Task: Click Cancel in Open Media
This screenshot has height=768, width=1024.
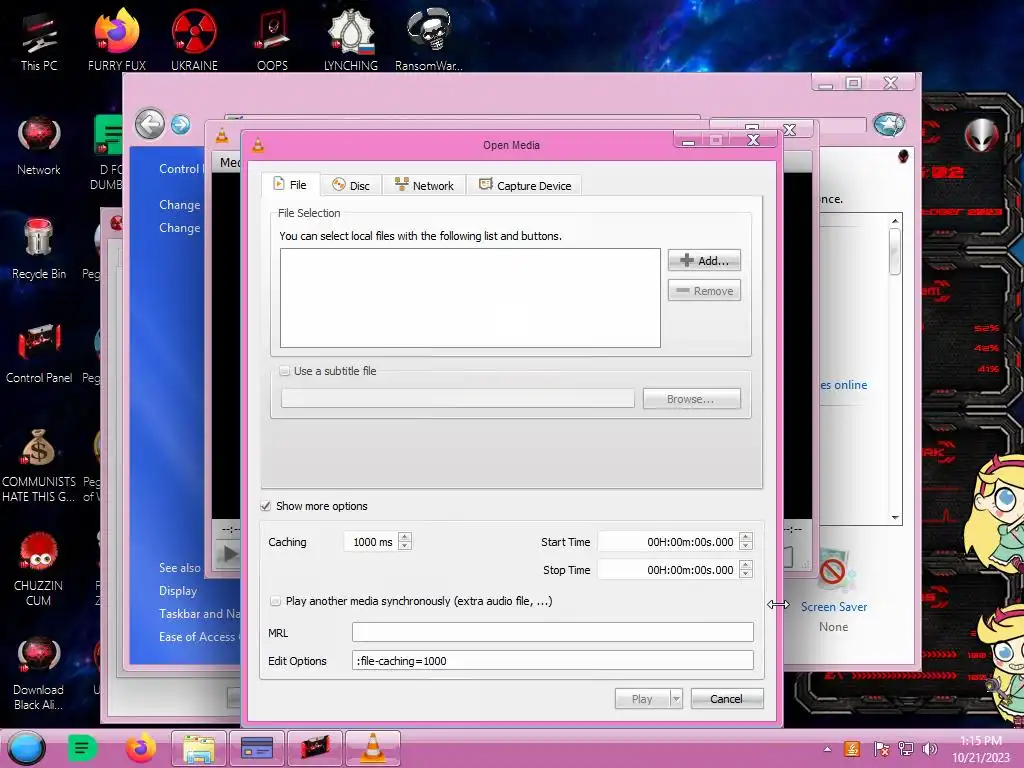Action: click(726, 699)
